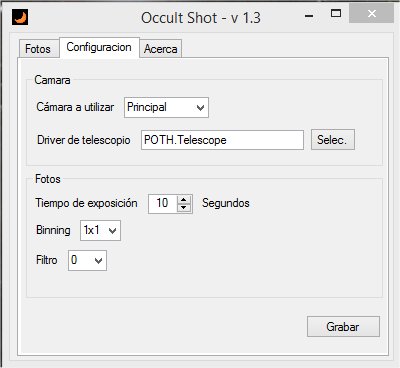The height and width of the screenshot is (368, 400).
Task: Open the Filtro dropdown
Action: coord(87,260)
